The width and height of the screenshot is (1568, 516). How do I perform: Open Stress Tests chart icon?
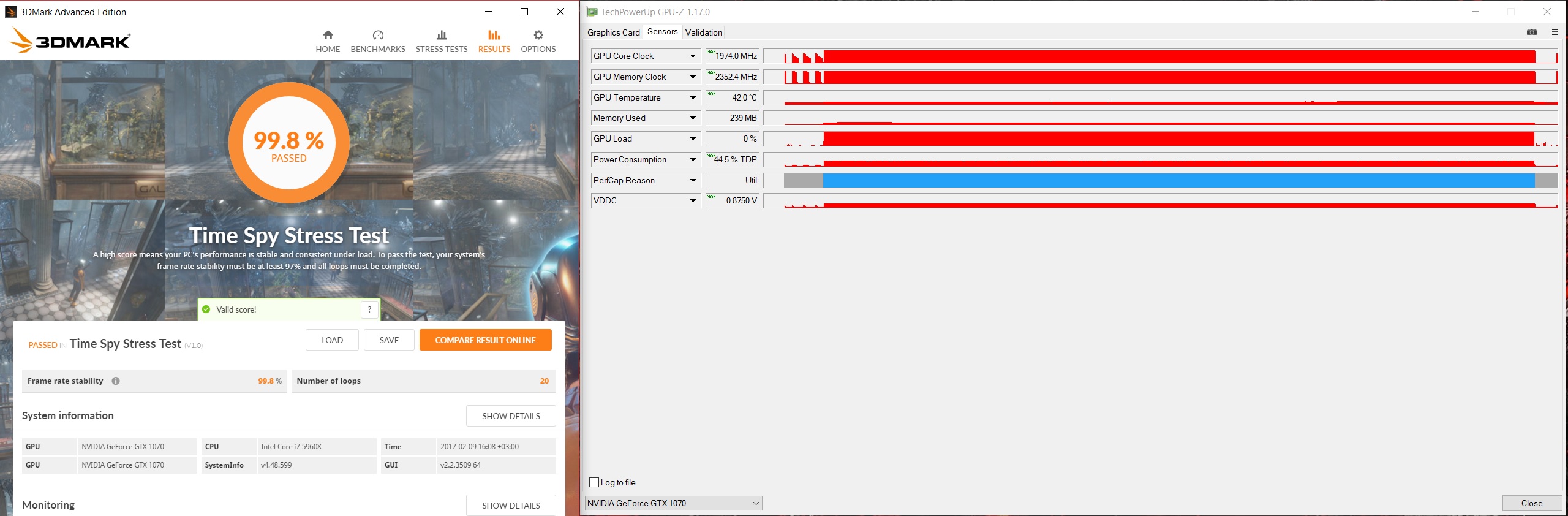click(x=442, y=35)
